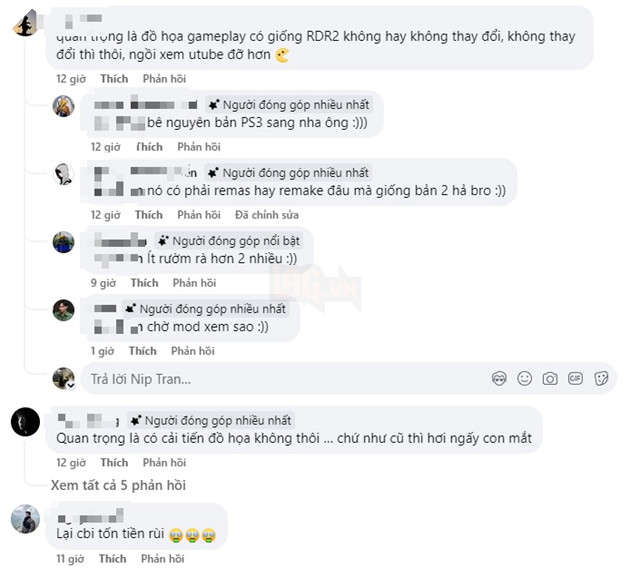Open the GIF picker in reply box
Viewport: 630px width, 568px height.
point(575,378)
